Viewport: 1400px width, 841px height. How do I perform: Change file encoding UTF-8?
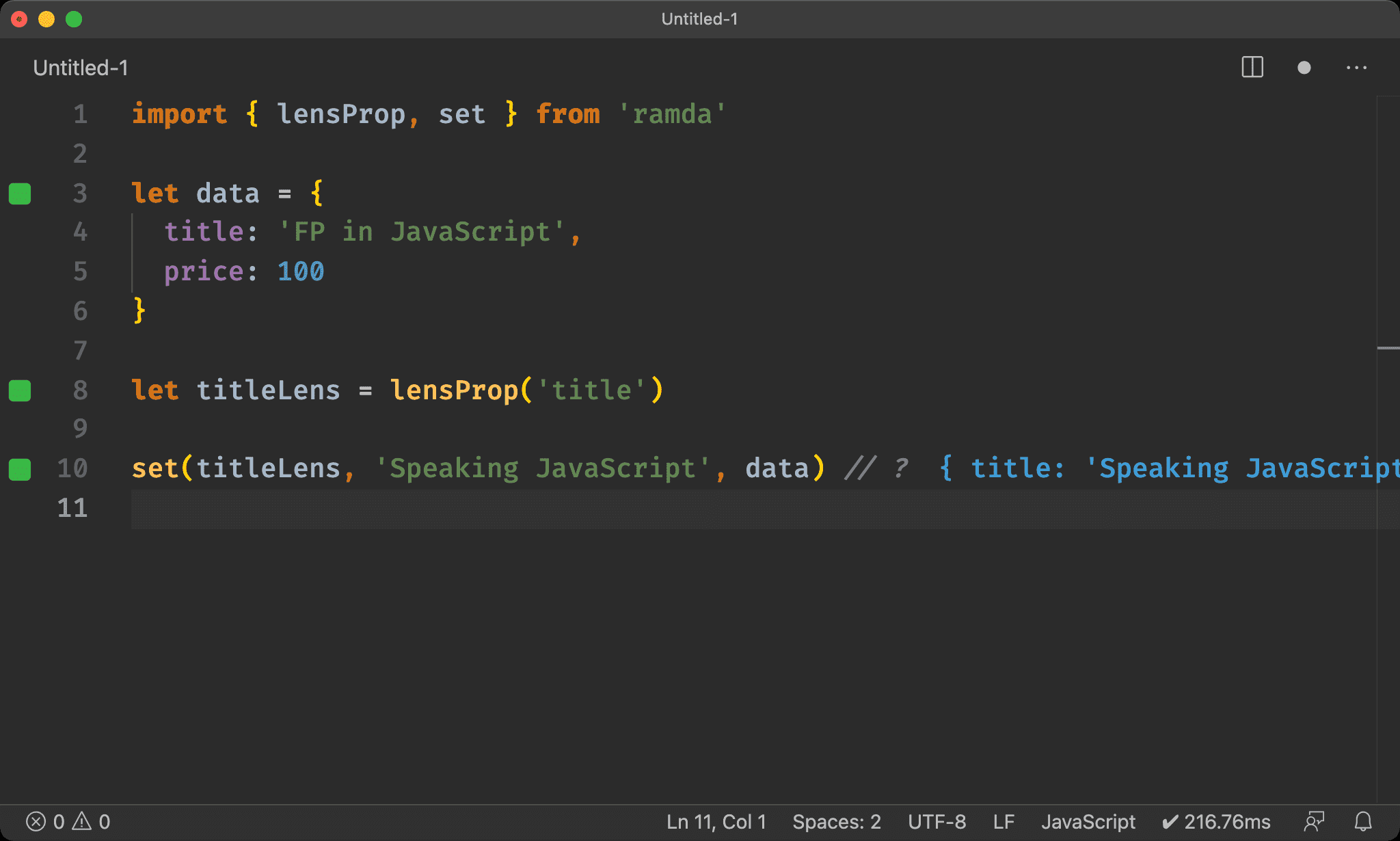coord(937,821)
